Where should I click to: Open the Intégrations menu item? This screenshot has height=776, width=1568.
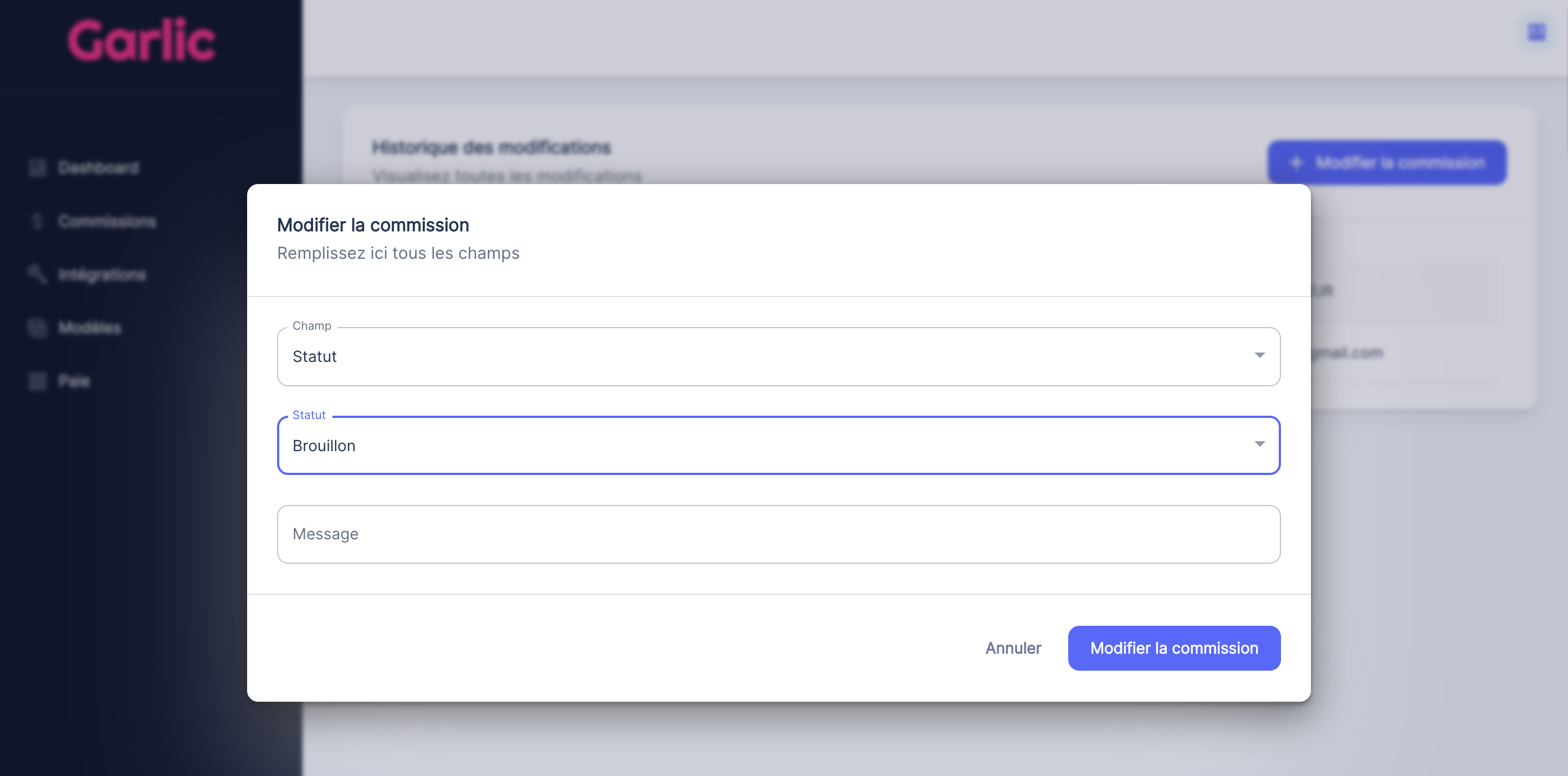(x=103, y=275)
